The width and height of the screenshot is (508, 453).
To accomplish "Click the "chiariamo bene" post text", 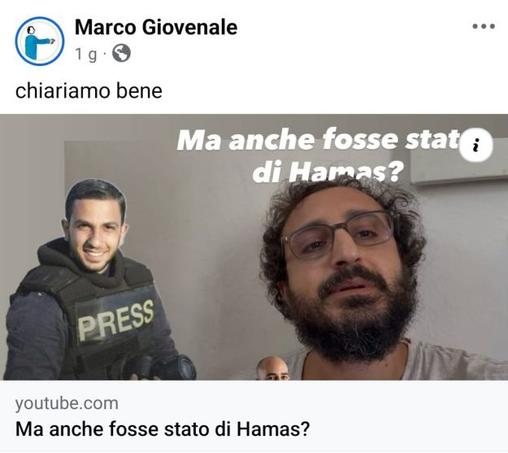I will (x=89, y=91).
